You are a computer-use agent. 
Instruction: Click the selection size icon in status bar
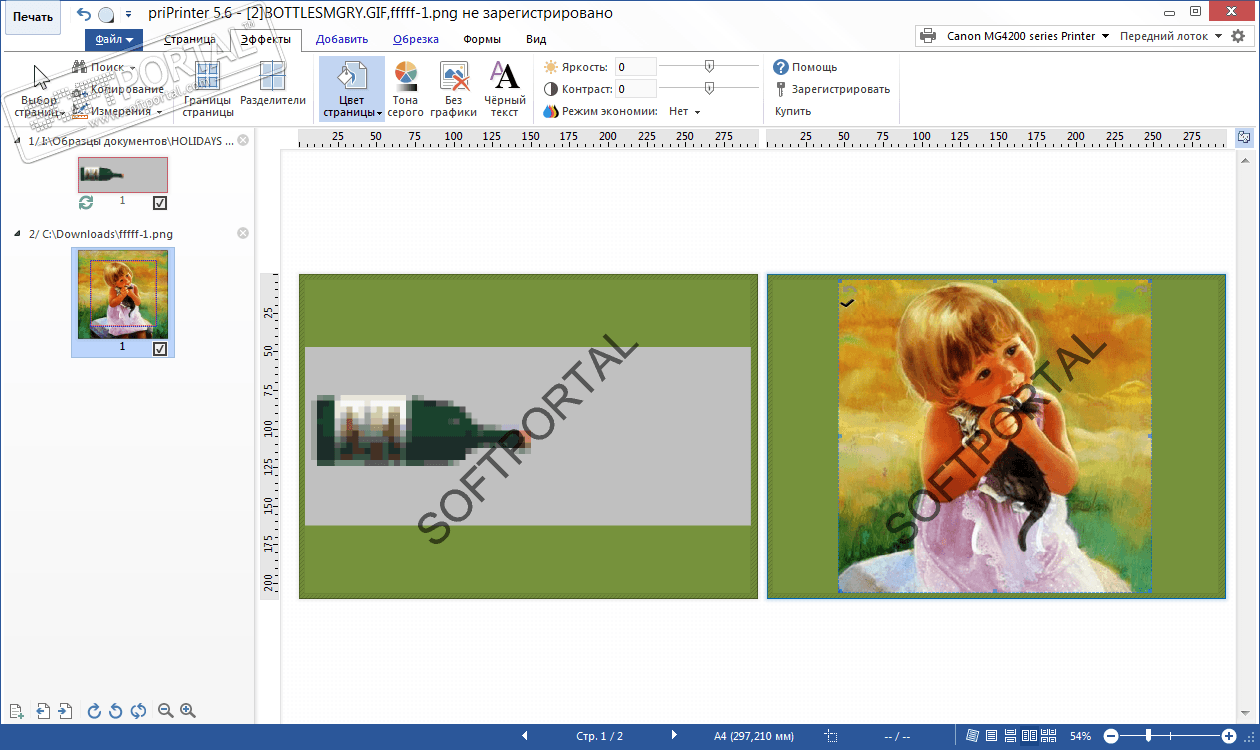(x=830, y=736)
